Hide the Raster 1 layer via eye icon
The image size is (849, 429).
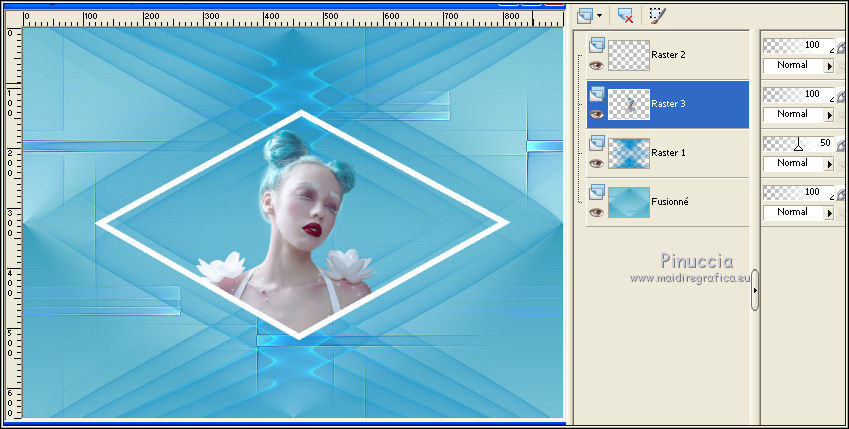click(596, 163)
